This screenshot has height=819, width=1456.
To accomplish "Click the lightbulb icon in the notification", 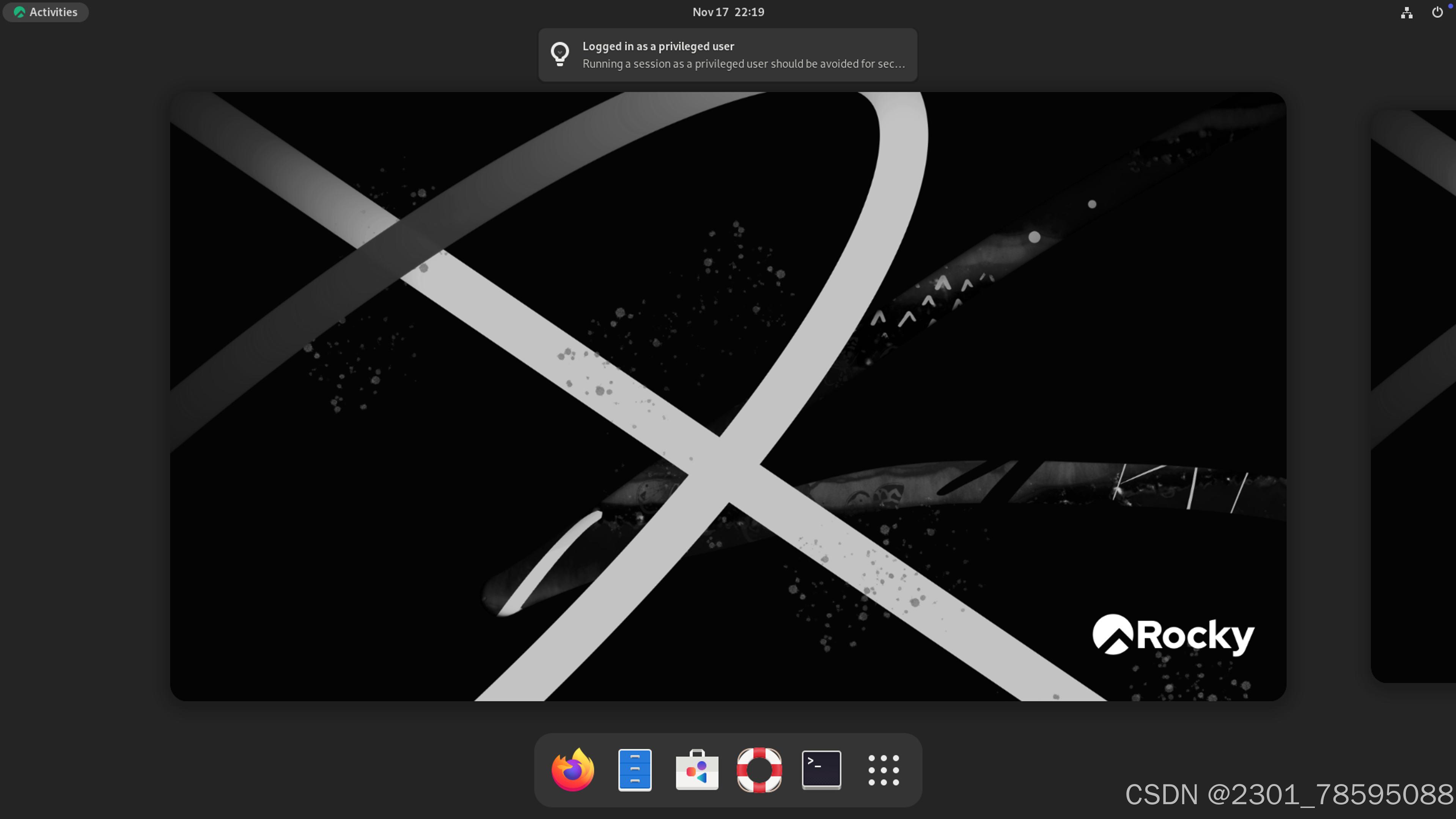I will click(560, 54).
